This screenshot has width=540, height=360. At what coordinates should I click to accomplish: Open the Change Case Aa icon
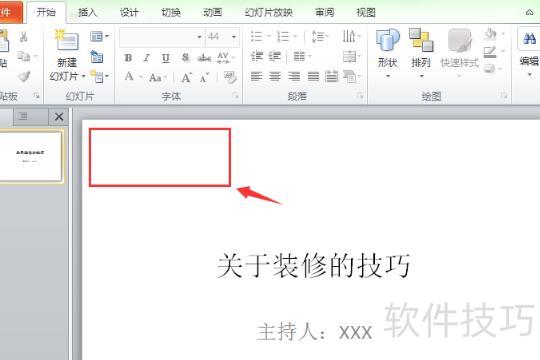(x=155, y=78)
